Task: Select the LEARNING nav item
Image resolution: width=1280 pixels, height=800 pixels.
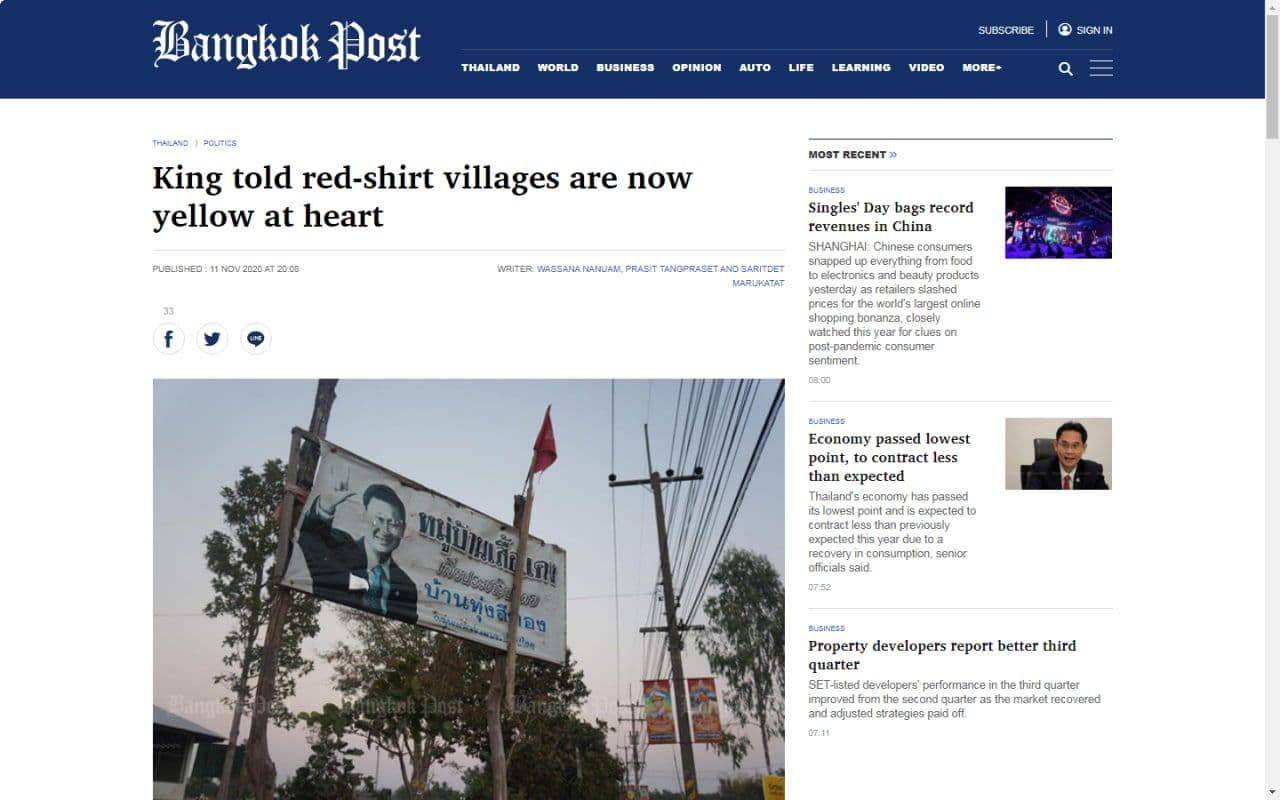Action: click(861, 68)
